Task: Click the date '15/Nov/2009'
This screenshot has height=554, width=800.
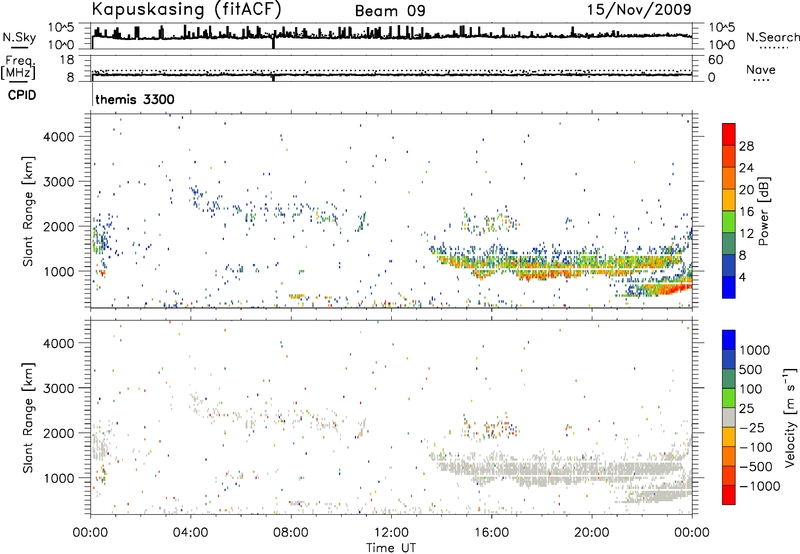Action: [x=639, y=9]
